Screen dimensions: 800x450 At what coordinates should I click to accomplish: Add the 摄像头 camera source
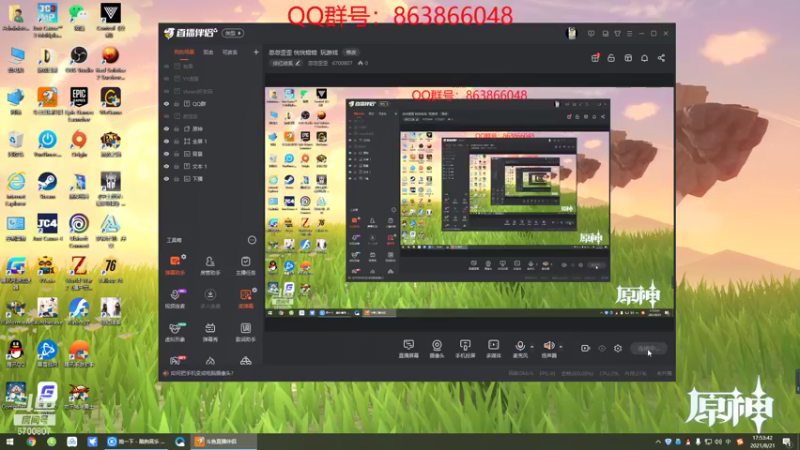point(437,348)
